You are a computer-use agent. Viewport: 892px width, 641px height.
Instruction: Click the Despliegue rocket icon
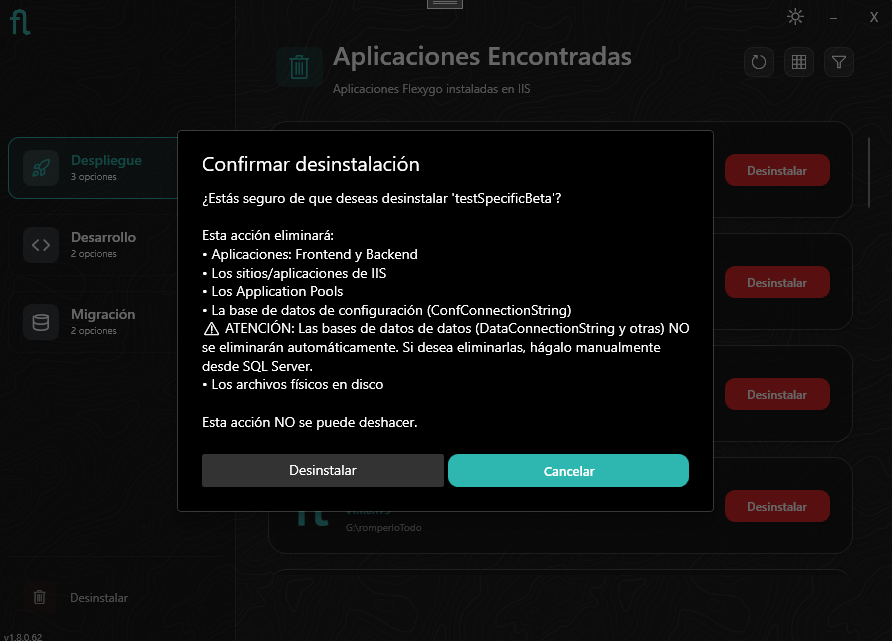(41, 168)
